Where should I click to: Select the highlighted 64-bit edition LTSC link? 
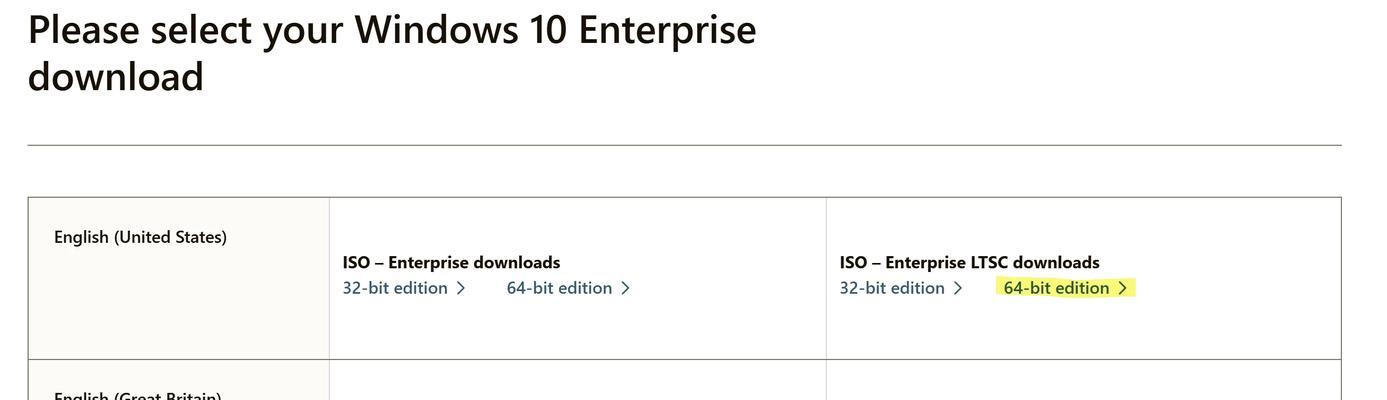click(1065, 288)
